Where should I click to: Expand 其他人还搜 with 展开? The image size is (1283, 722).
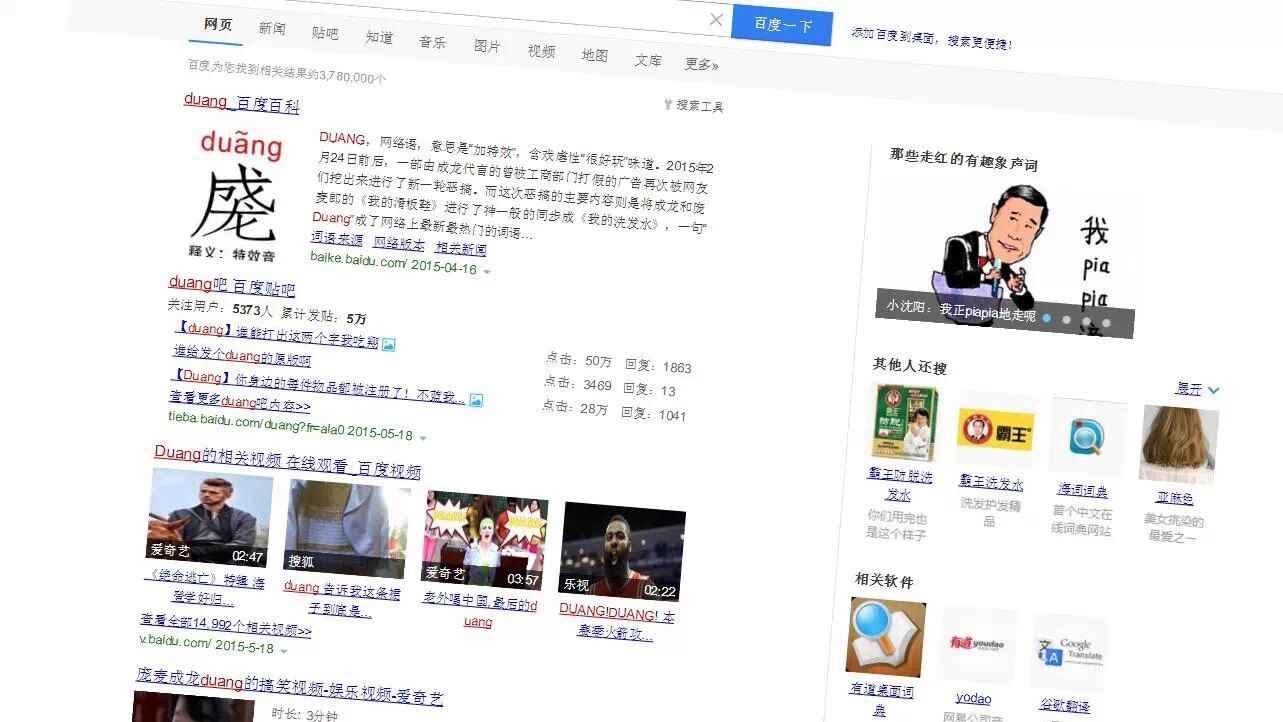1198,389
